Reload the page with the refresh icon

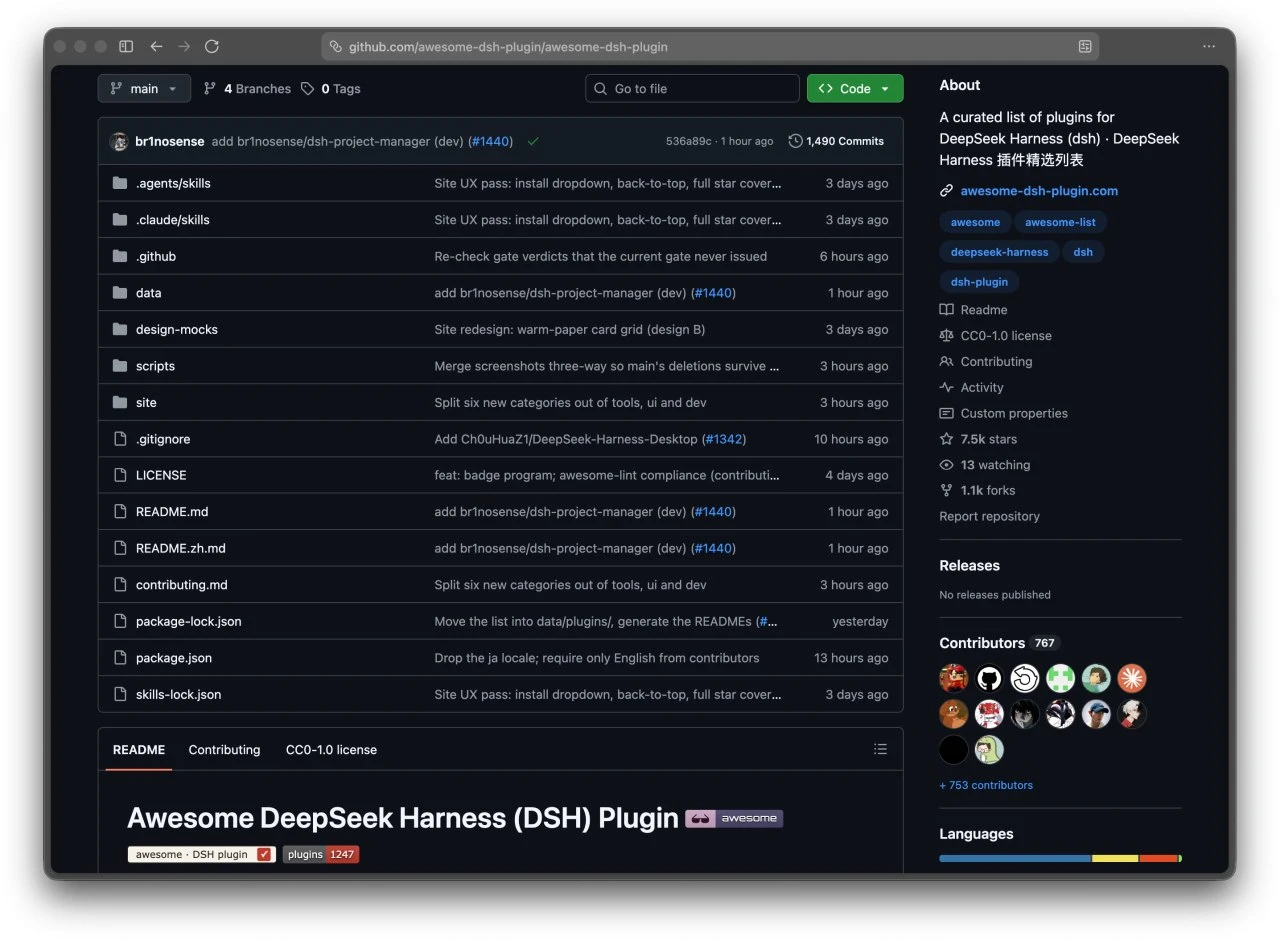212,46
